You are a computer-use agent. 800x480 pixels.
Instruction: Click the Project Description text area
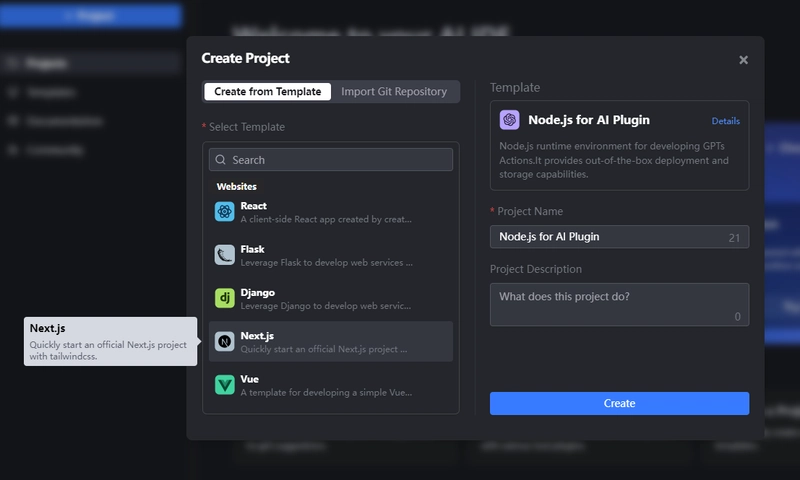(619, 305)
